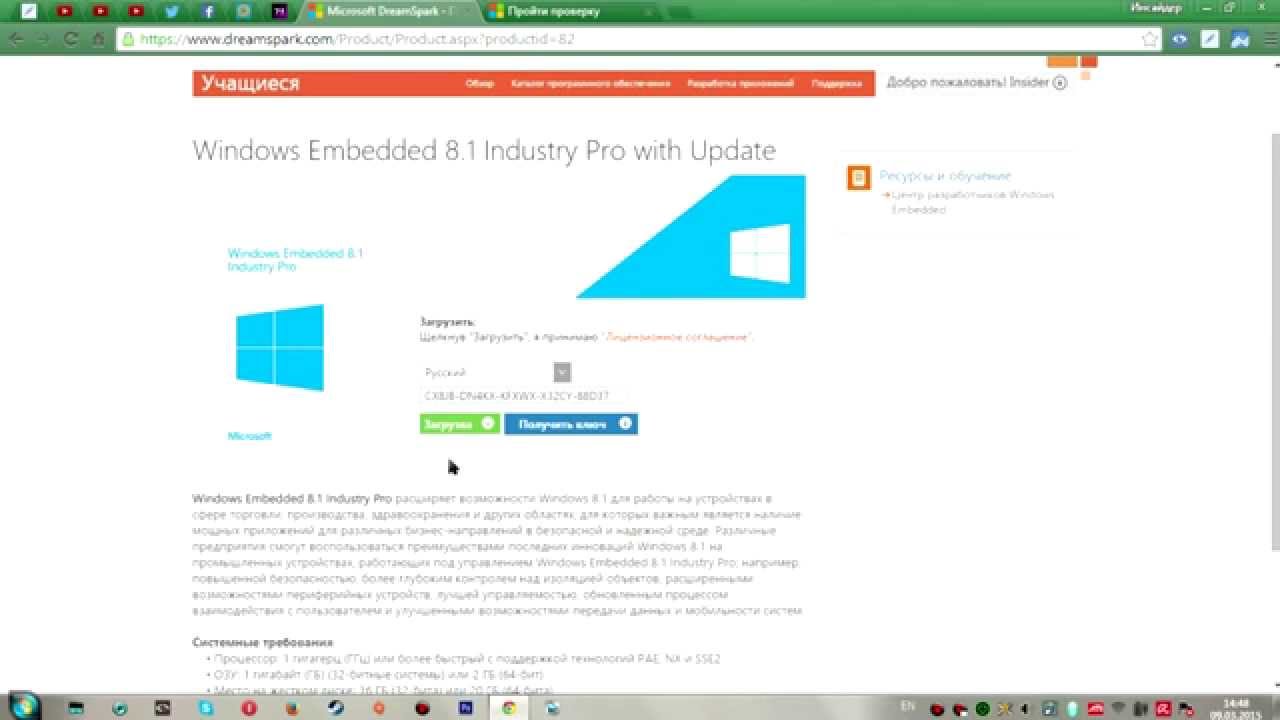Image resolution: width=1280 pixels, height=720 pixels.
Task: Open the Разработка приложений menu item
Action: coord(740,84)
